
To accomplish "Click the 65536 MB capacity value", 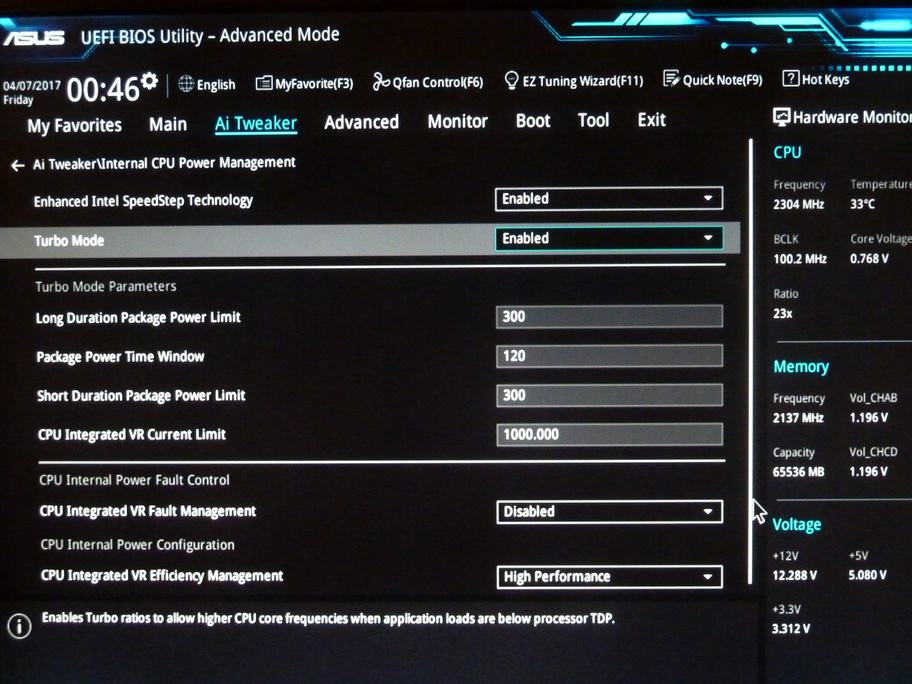I will point(799,472).
